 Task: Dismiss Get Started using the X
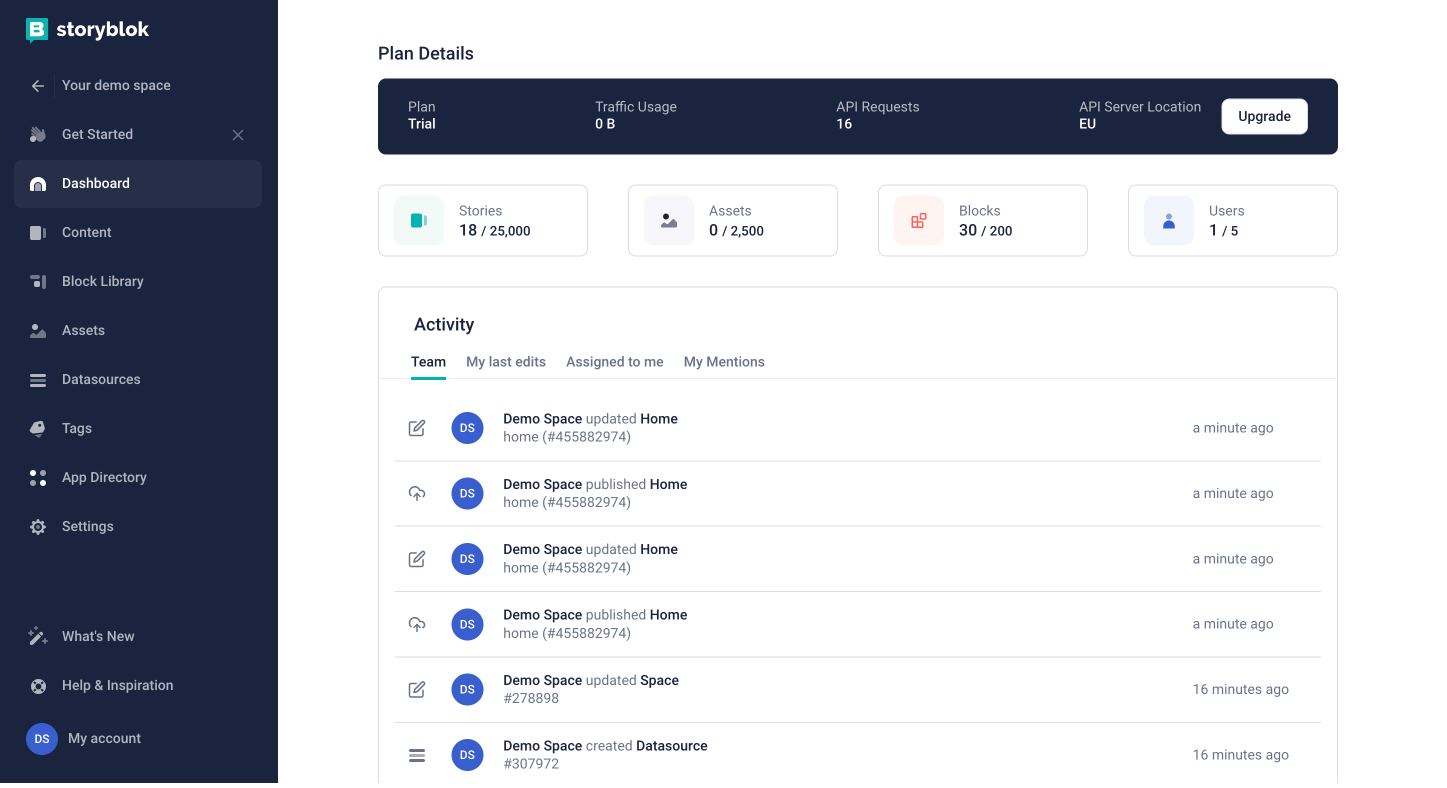pos(238,134)
